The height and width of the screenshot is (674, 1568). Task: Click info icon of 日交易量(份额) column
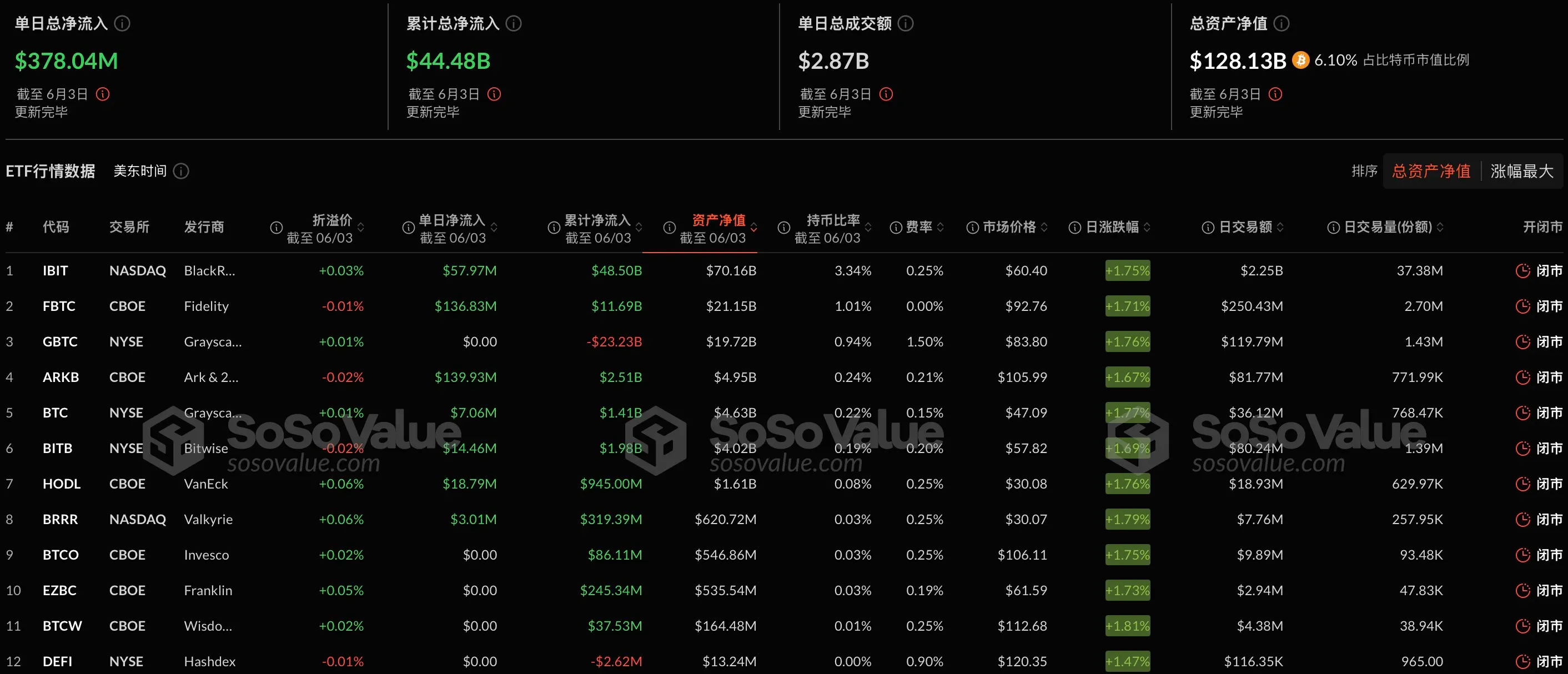(x=1334, y=228)
